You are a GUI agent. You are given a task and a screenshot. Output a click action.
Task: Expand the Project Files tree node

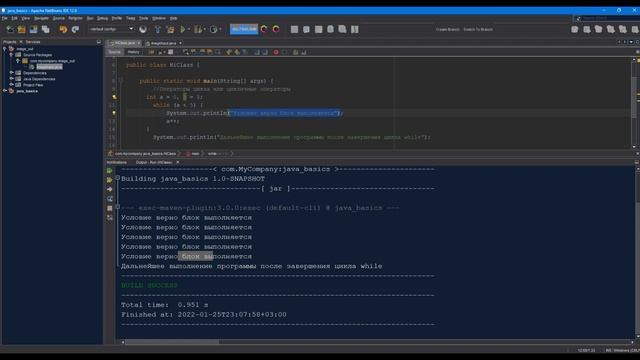(x=11, y=85)
